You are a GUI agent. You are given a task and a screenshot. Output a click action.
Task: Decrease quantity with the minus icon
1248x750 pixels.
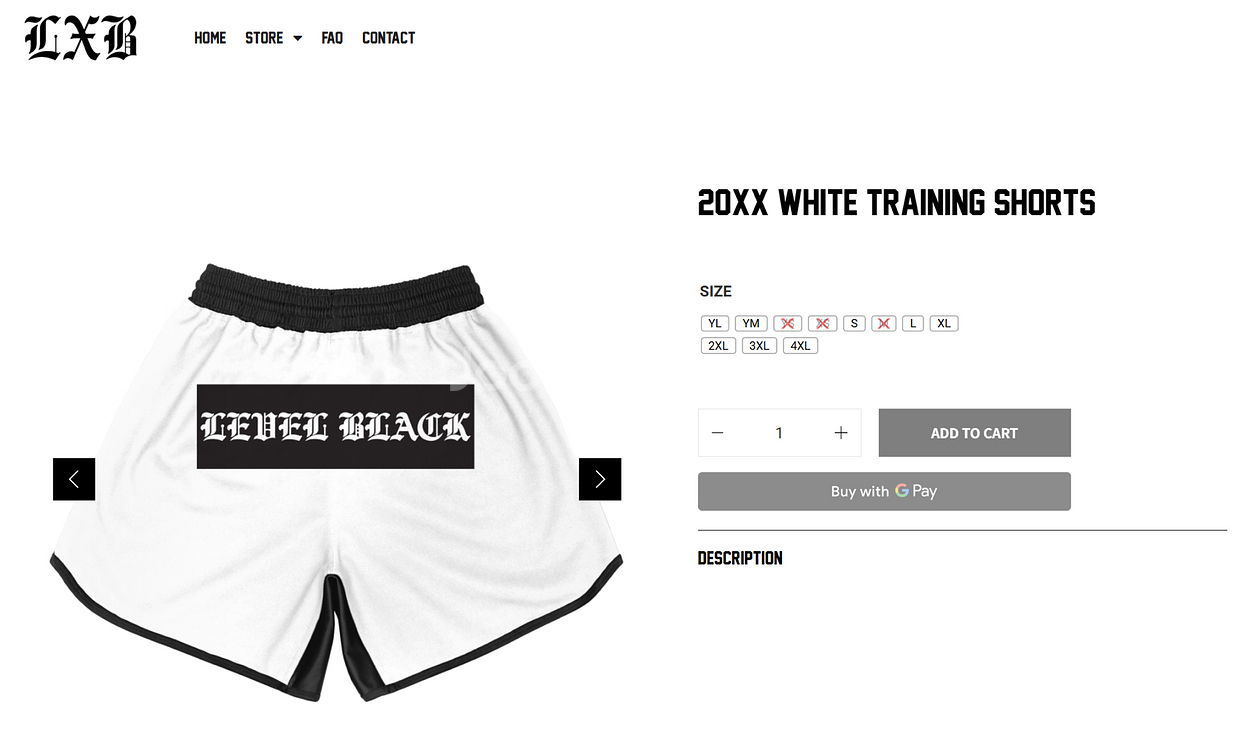(x=717, y=433)
